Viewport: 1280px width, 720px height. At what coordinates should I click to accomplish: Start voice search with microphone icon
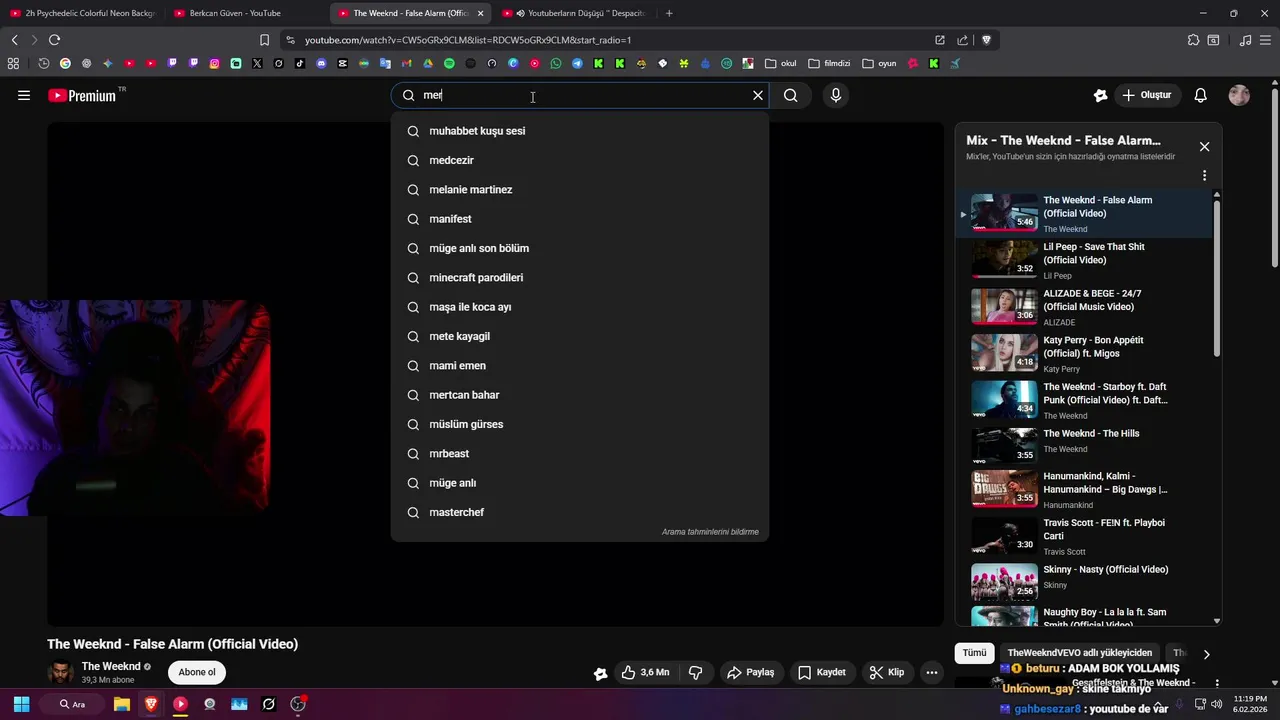click(x=836, y=95)
